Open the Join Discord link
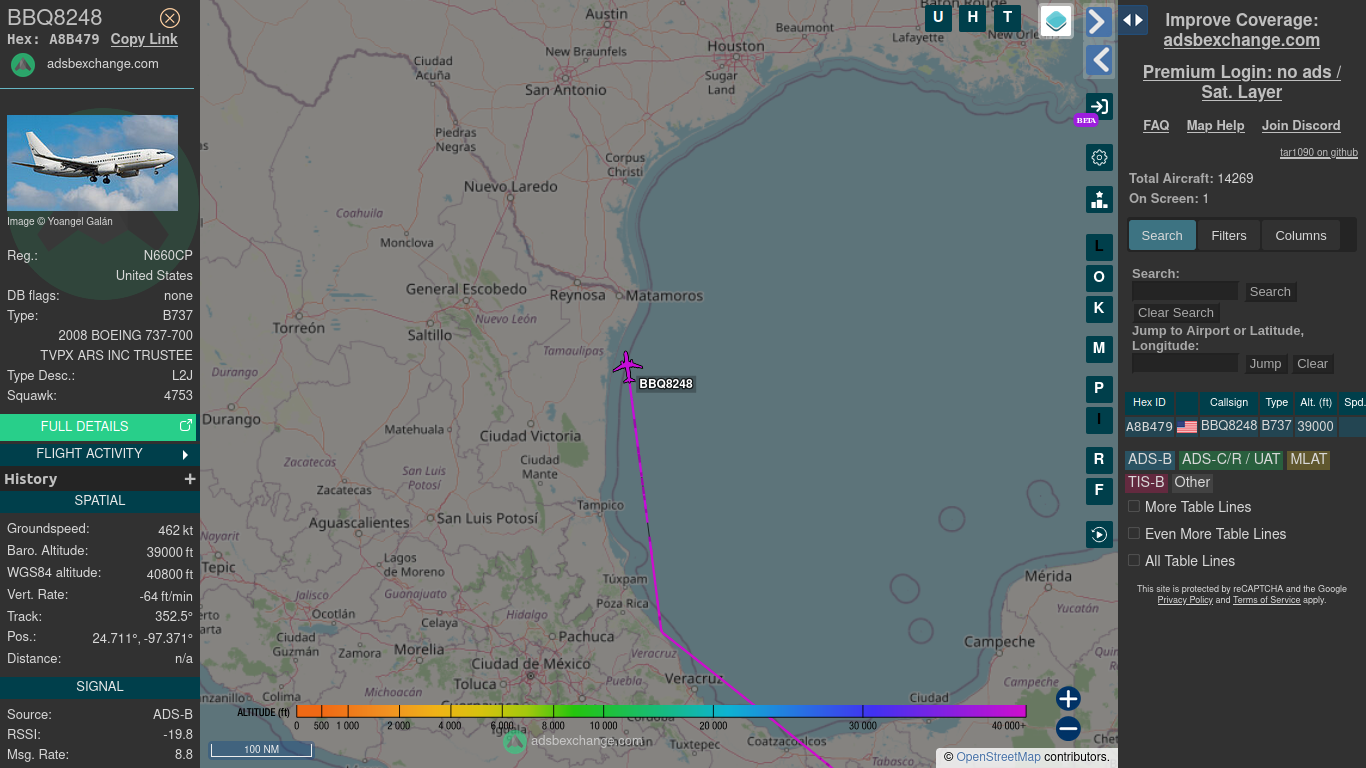The height and width of the screenshot is (768, 1366). click(1301, 126)
